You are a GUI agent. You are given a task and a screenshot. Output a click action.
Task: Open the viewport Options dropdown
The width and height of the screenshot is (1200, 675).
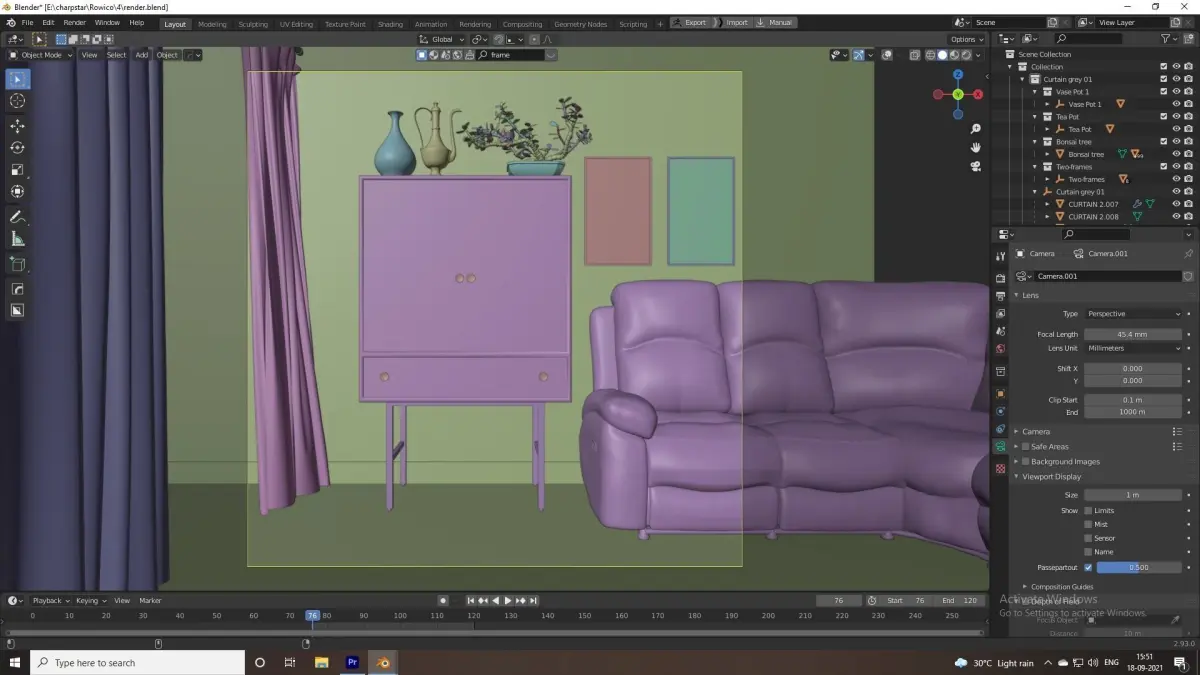(x=966, y=39)
